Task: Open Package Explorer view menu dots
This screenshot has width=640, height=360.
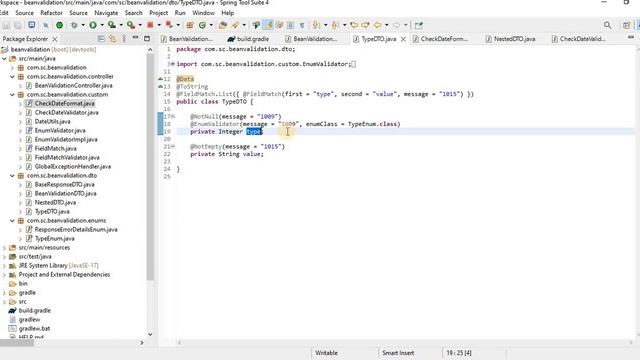Action: tap(124, 39)
